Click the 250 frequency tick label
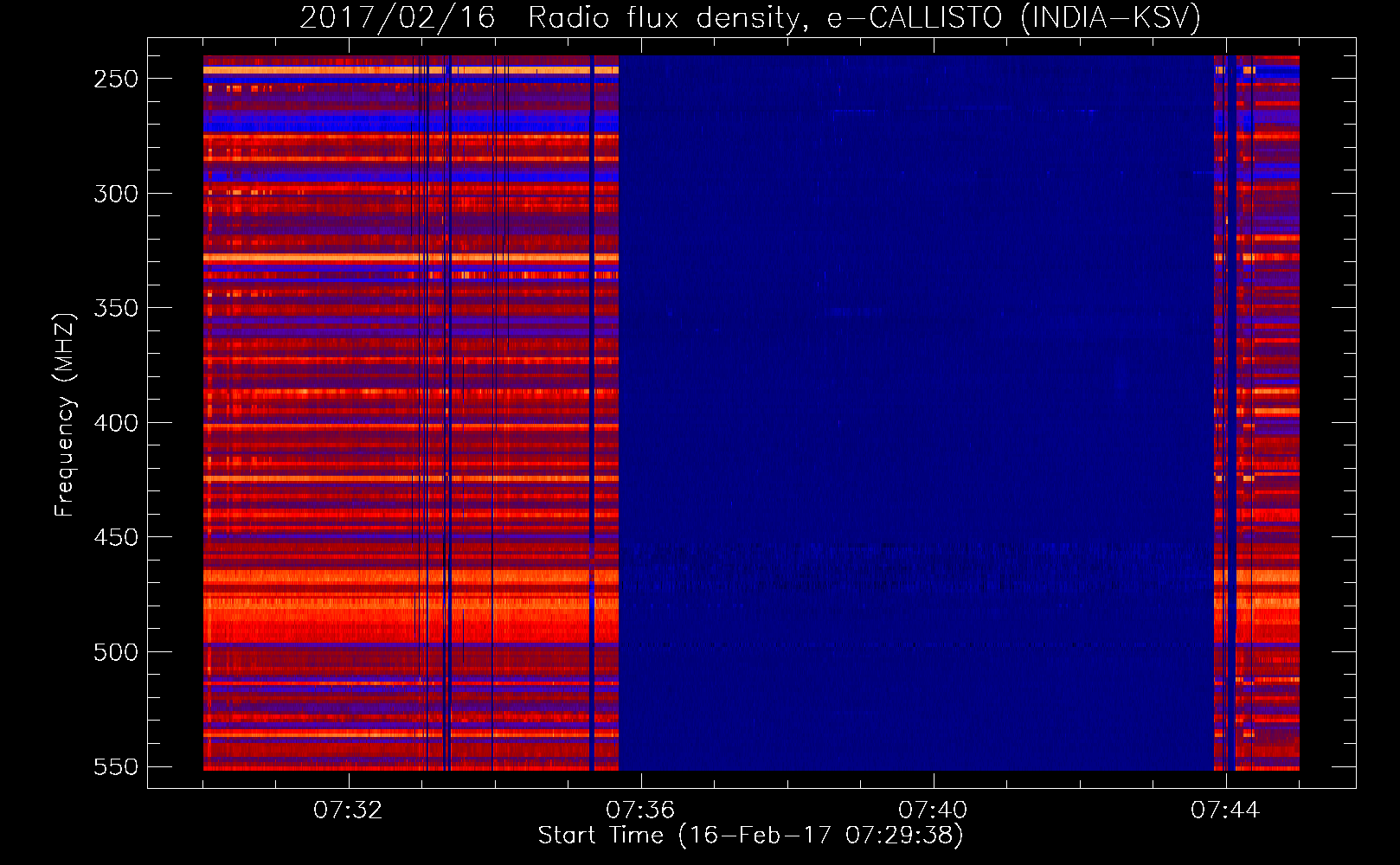This screenshot has width=1400, height=865. [x=116, y=79]
